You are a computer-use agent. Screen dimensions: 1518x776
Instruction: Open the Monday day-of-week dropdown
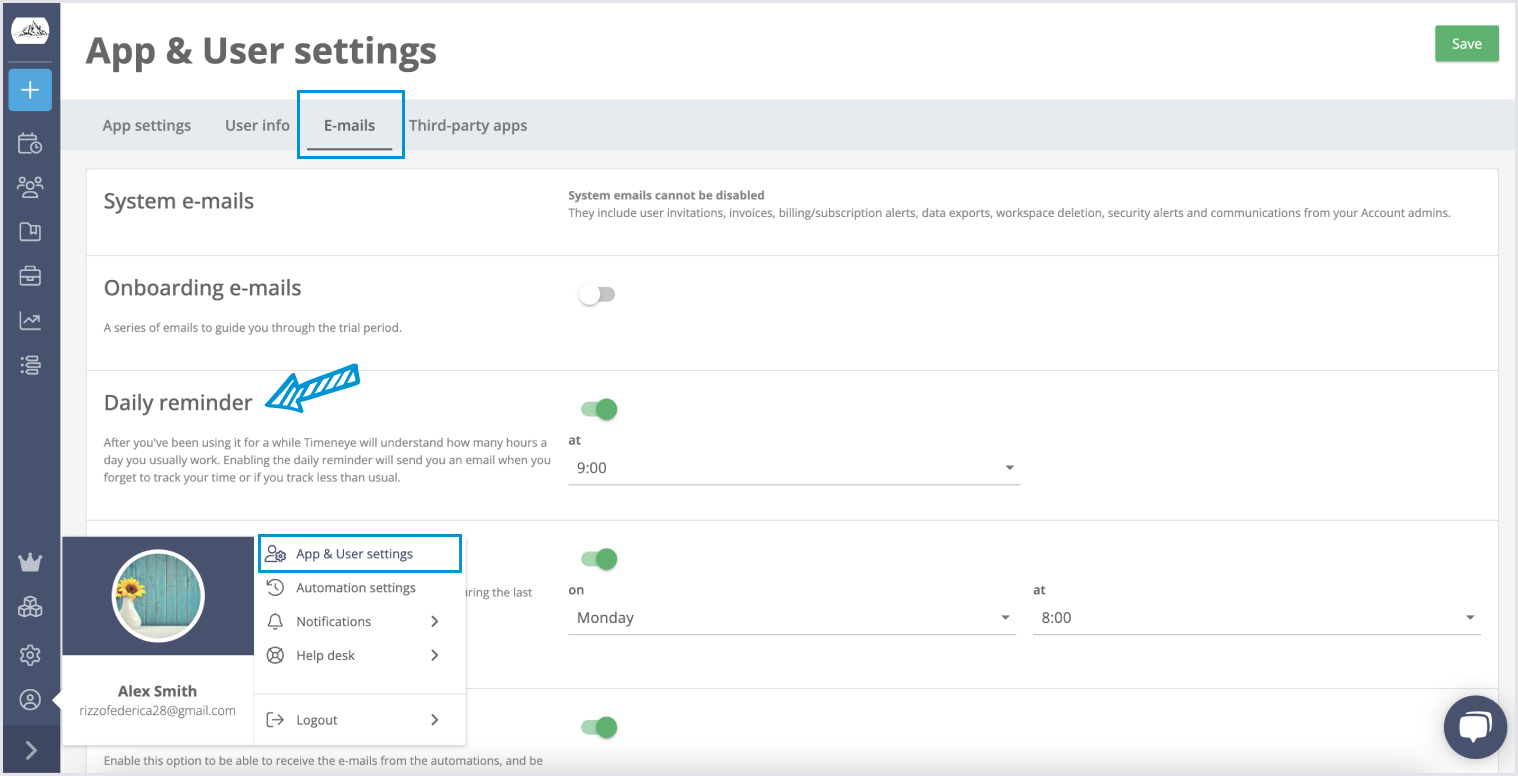[794, 618]
